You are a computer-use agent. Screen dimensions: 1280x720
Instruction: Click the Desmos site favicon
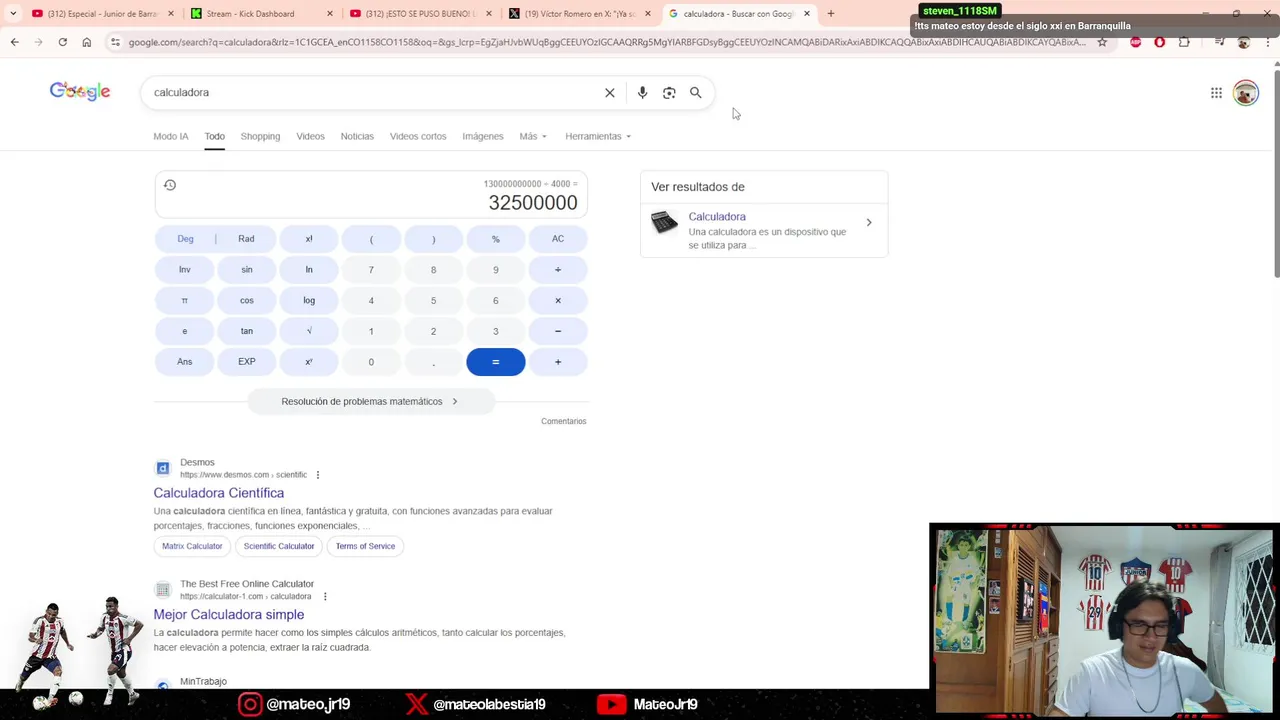[x=163, y=468]
